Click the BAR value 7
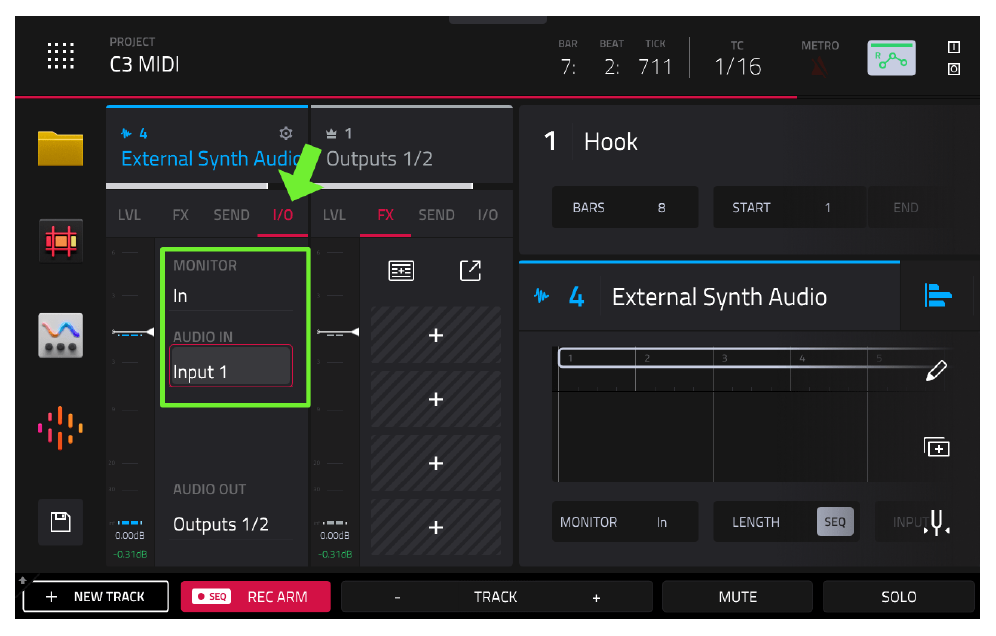The image size is (996, 636). click(568, 67)
